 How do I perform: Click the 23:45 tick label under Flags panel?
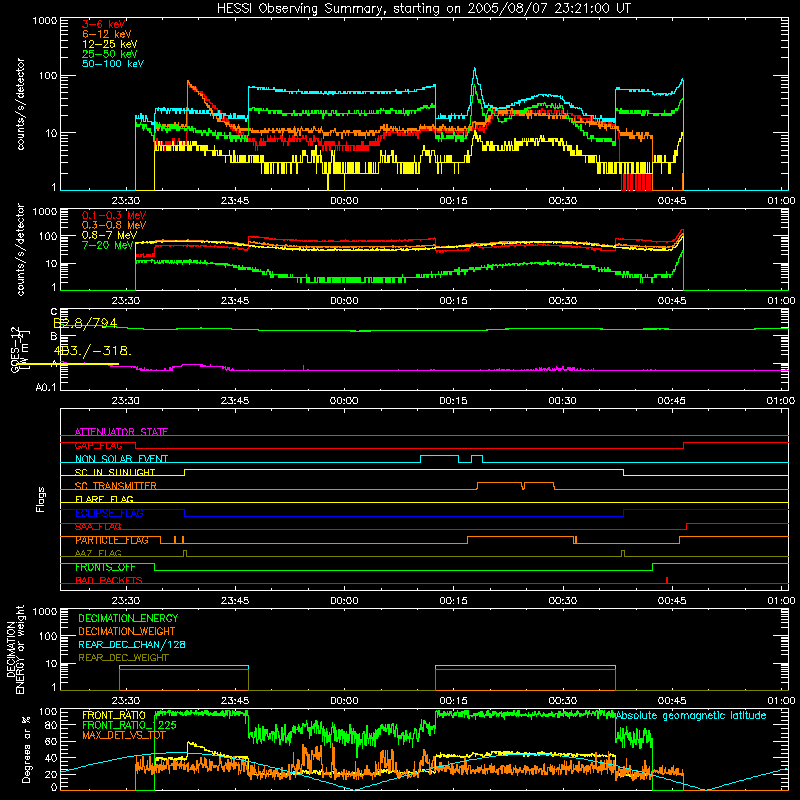pyautogui.click(x=235, y=601)
